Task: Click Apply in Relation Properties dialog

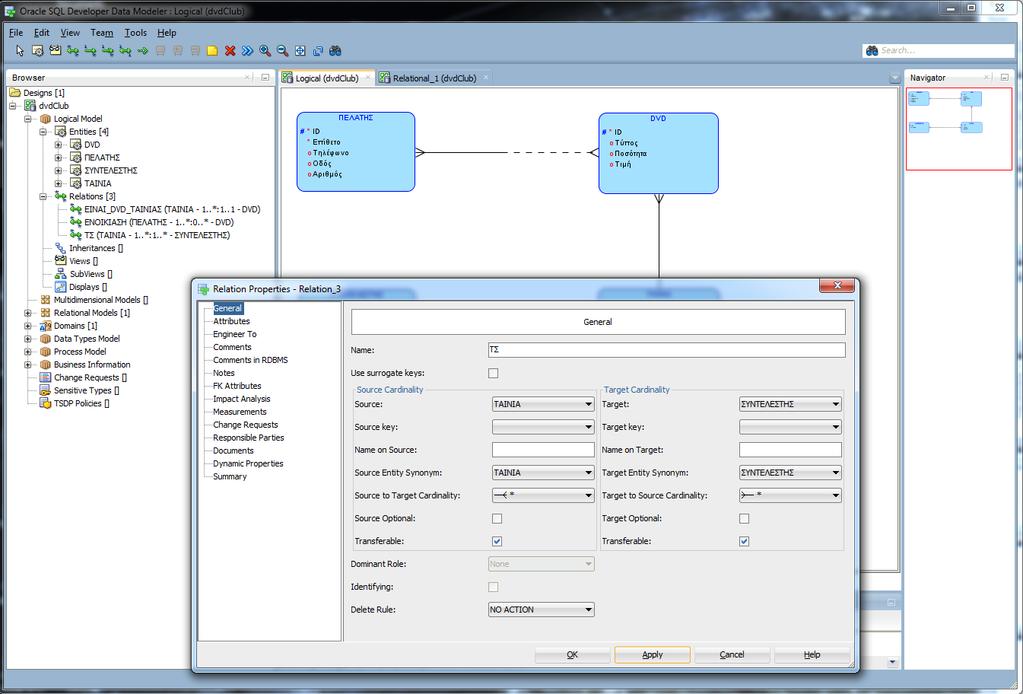Action: tap(652, 655)
